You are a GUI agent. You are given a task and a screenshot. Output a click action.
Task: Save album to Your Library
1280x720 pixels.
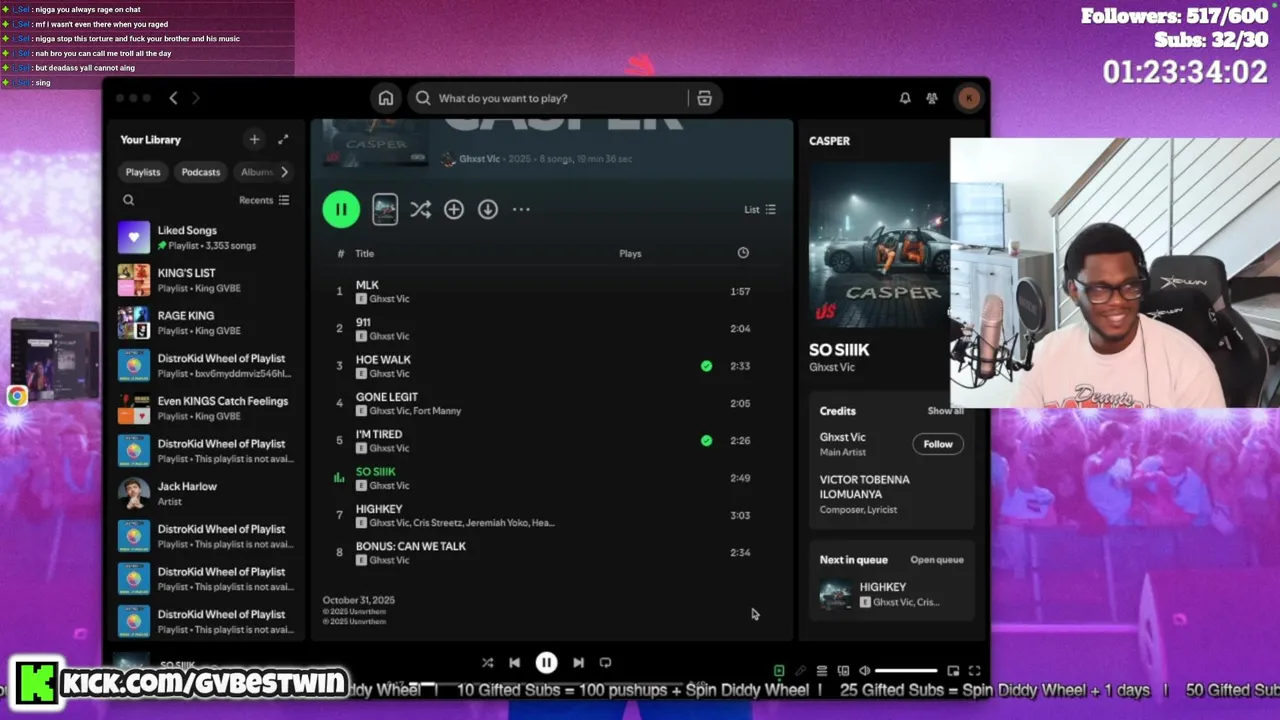(454, 209)
